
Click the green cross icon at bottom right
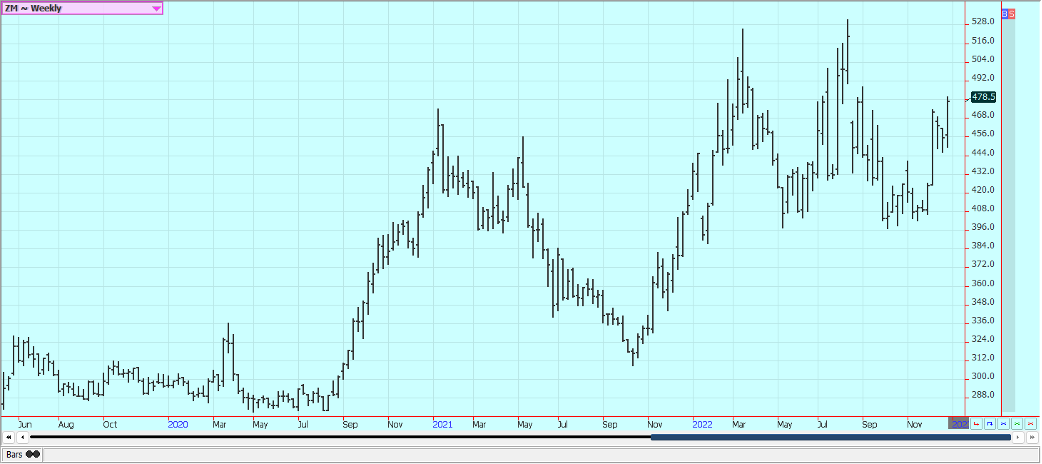click(1016, 424)
